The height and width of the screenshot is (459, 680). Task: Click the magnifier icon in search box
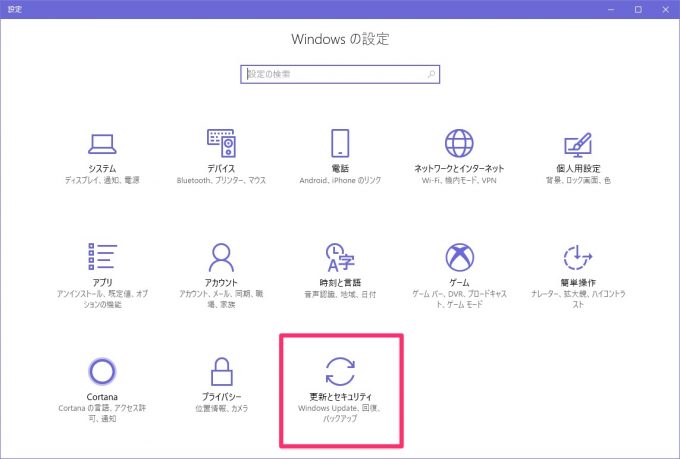tap(431, 74)
